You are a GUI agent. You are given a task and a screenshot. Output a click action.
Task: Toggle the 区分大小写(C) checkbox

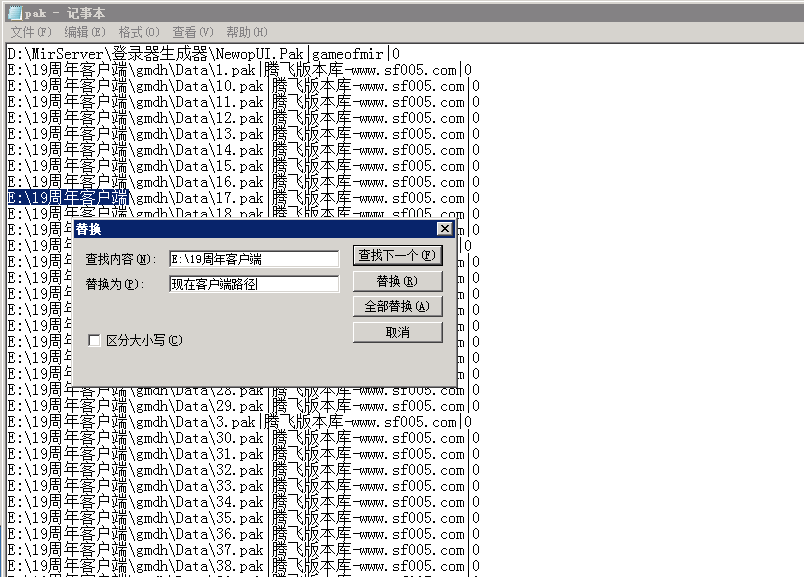click(x=94, y=341)
